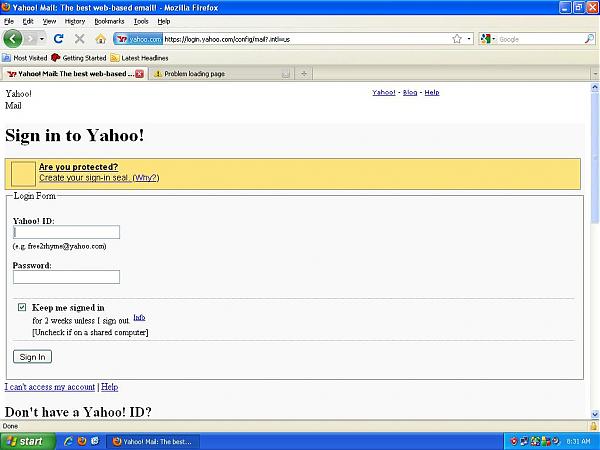Image resolution: width=600 pixels, height=450 pixels.
Task: Open the Bookmarks menu
Action: pyautogui.click(x=109, y=21)
